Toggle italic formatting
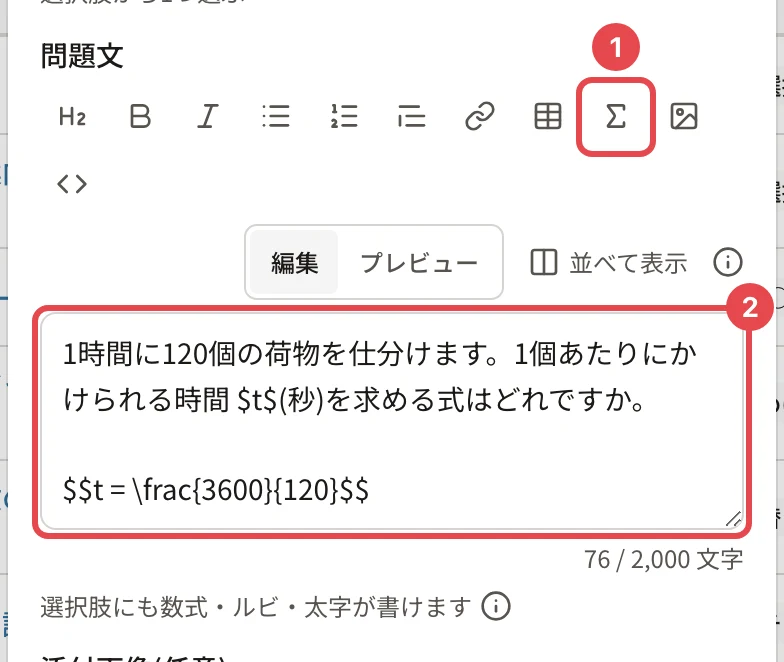The width and height of the screenshot is (784, 662). [x=208, y=116]
